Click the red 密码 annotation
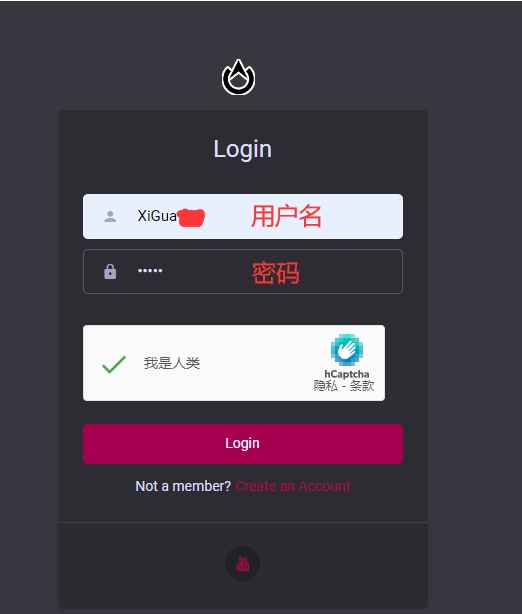 (x=276, y=273)
